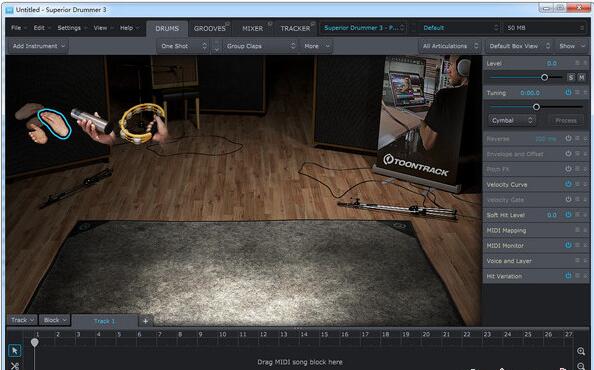Open the Cymbal type dropdown

coord(511,120)
